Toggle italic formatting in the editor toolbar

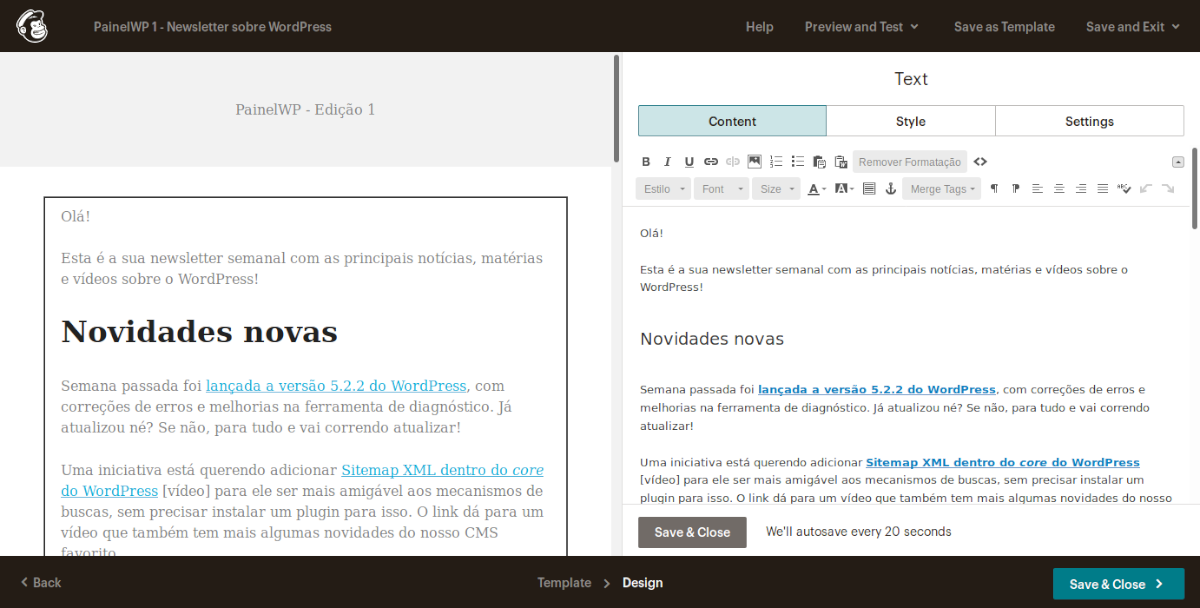click(x=667, y=162)
